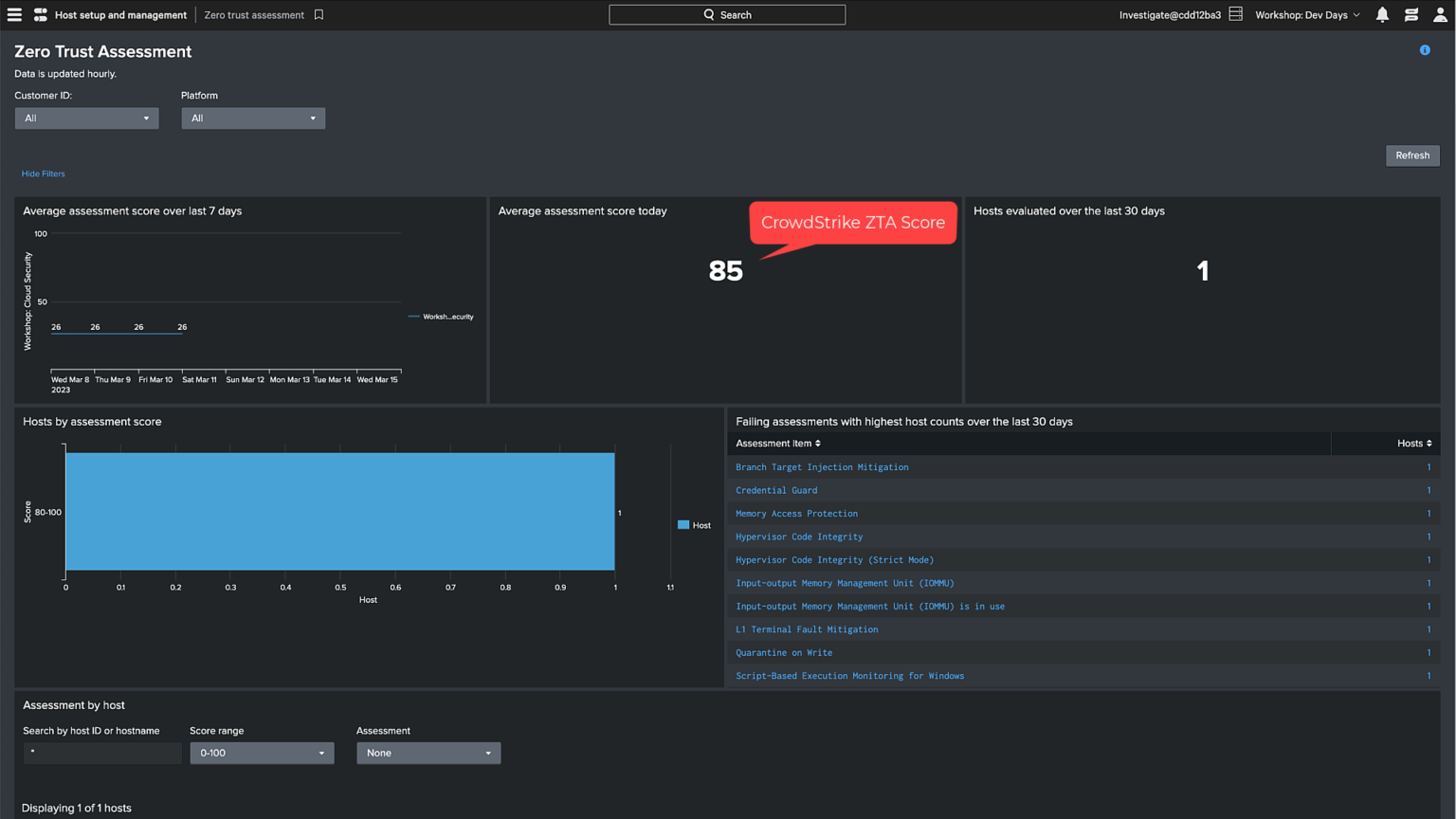Viewport: 1456px width, 819px height.
Task: Open the messages chat icon
Action: click(x=1412, y=14)
